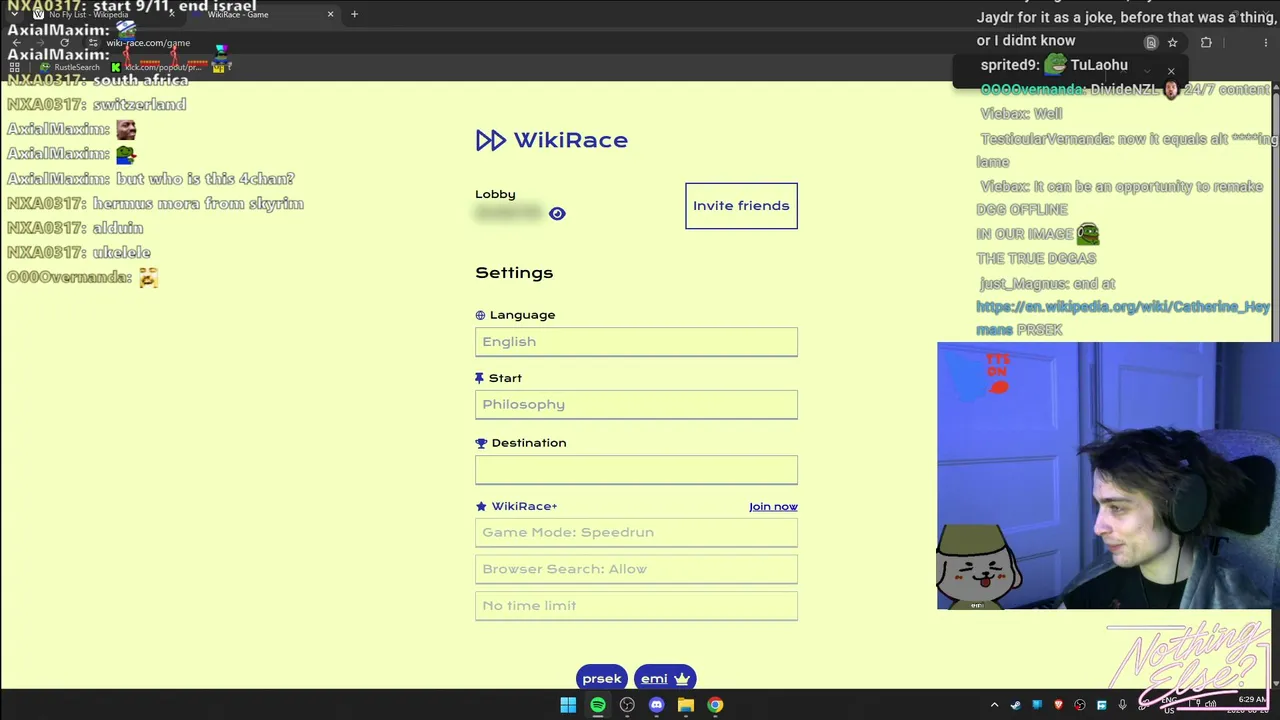Open the RustleSearch bookmark
The image size is (1280, 720).
pos(72,67)
